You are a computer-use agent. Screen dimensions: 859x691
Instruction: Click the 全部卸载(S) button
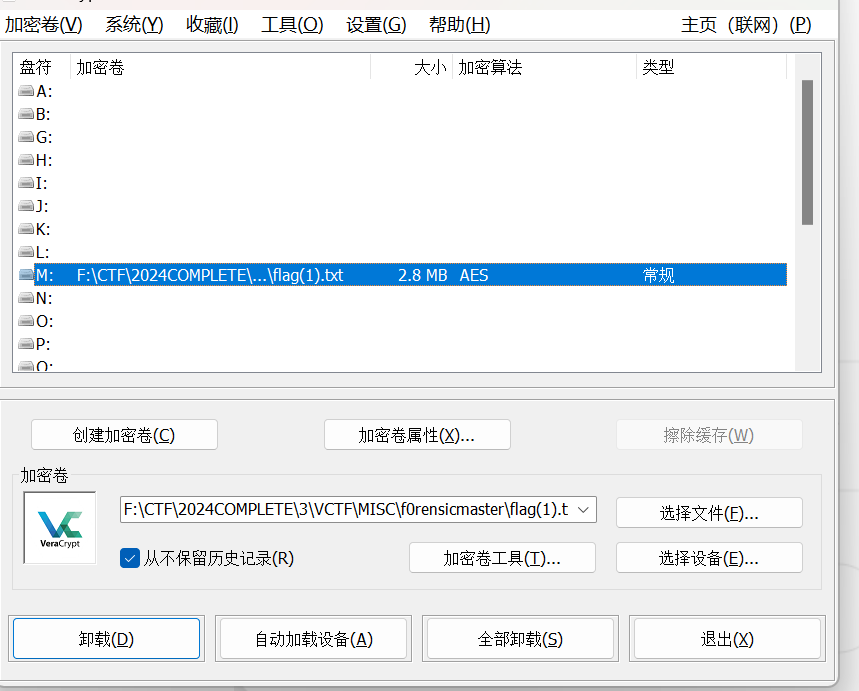click(x=520, y=638)
